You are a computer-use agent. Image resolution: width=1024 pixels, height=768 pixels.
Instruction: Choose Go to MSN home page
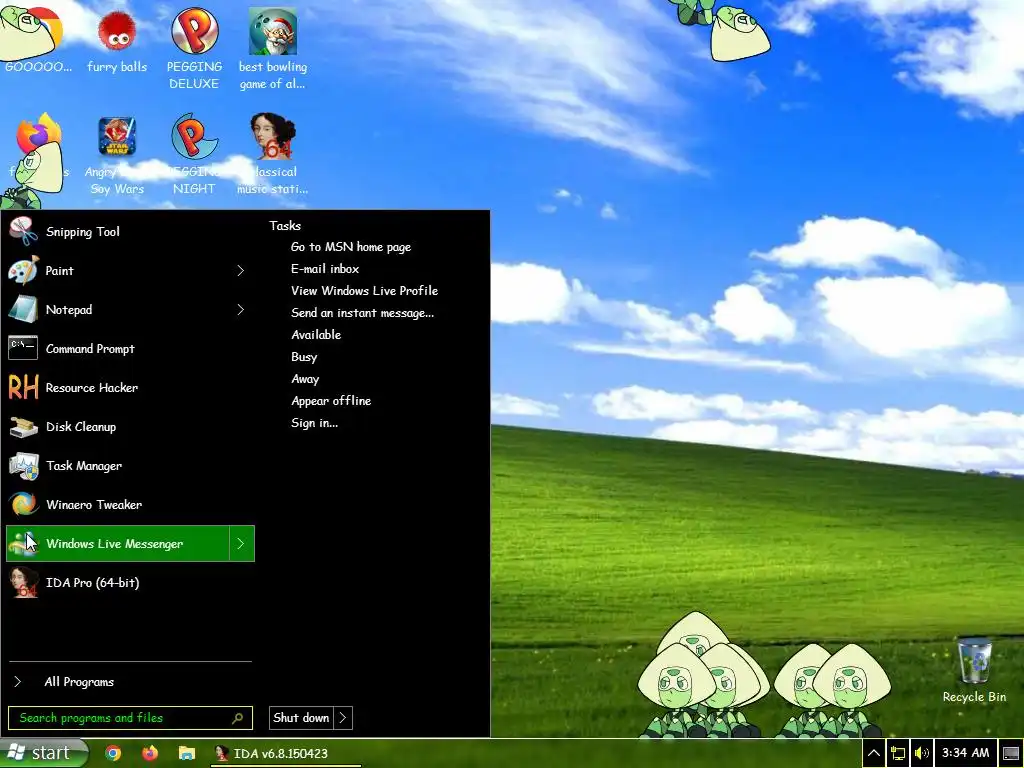(351, 247)
